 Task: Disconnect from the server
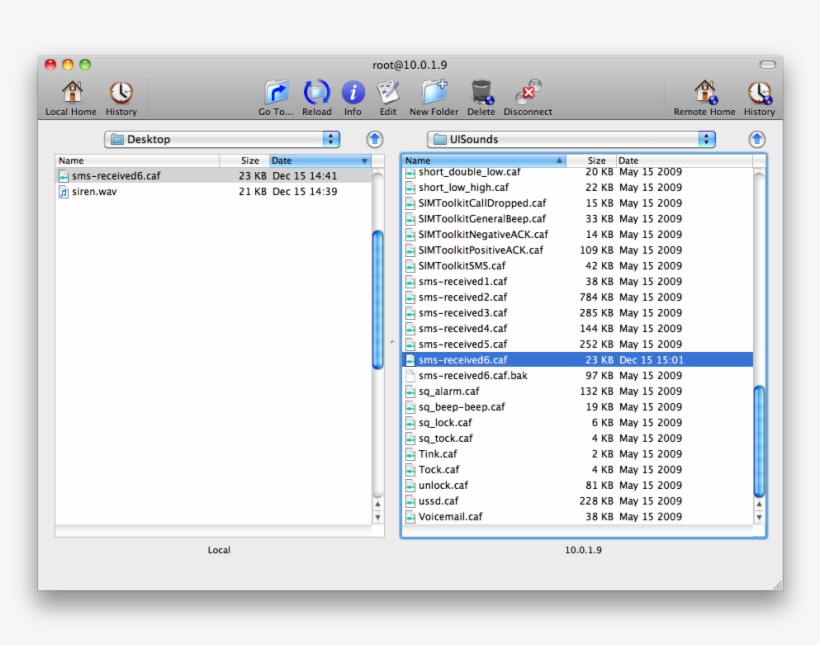pos(527,93)
